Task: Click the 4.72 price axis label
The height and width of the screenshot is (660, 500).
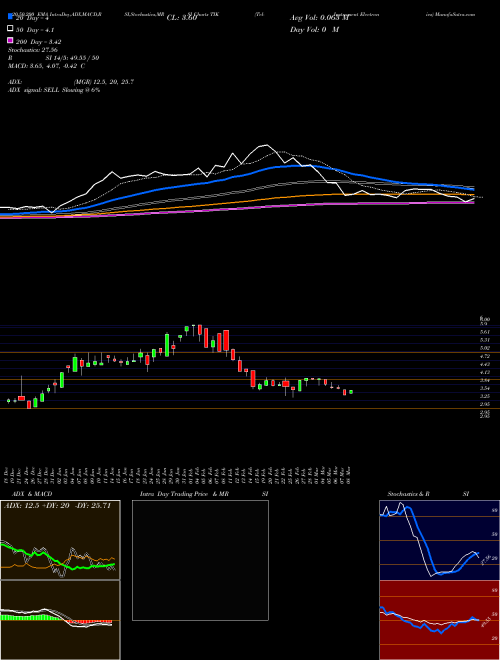Action: click(484, 356)
